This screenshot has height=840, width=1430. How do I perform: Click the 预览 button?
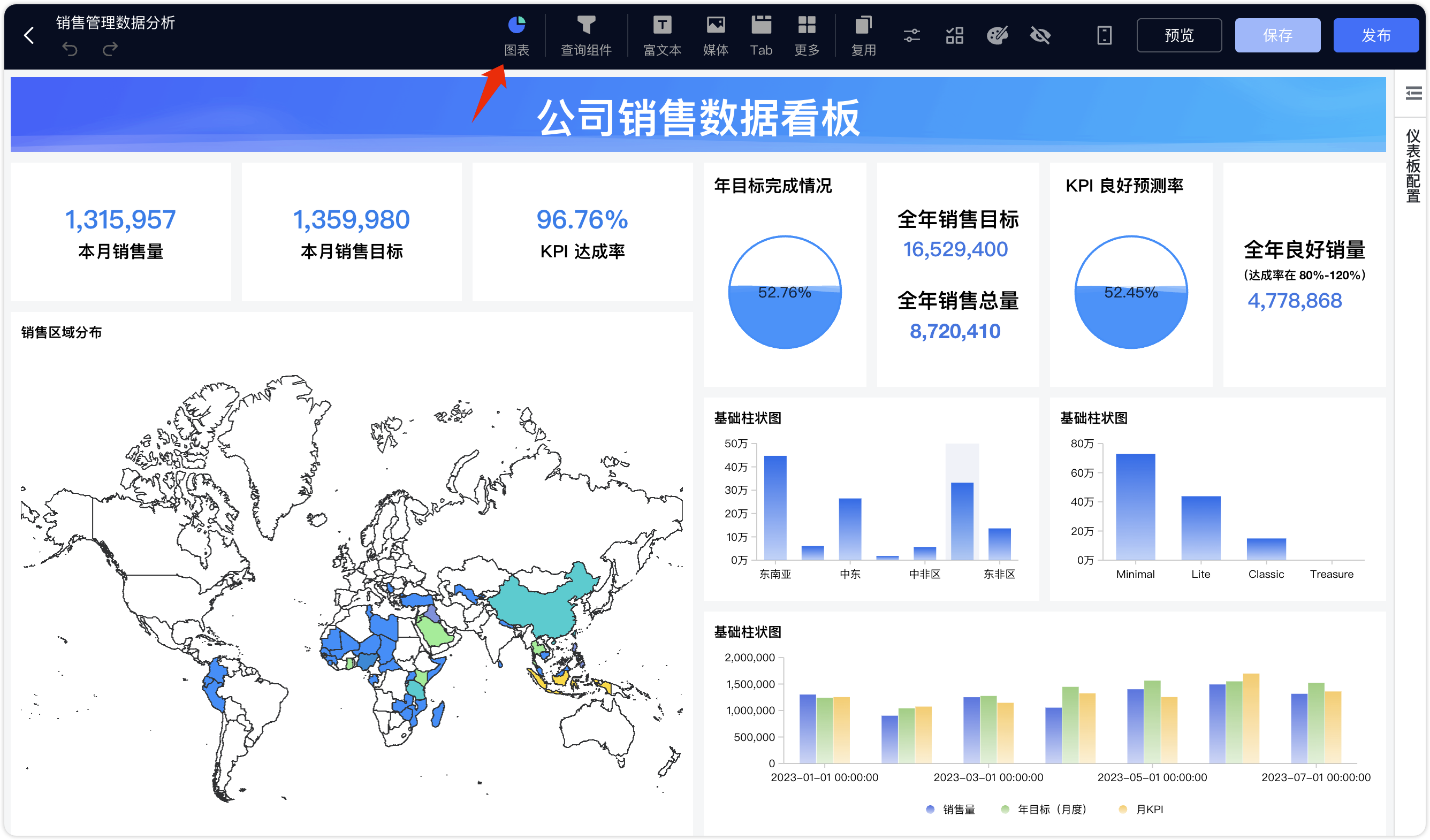click(1178, 35)
